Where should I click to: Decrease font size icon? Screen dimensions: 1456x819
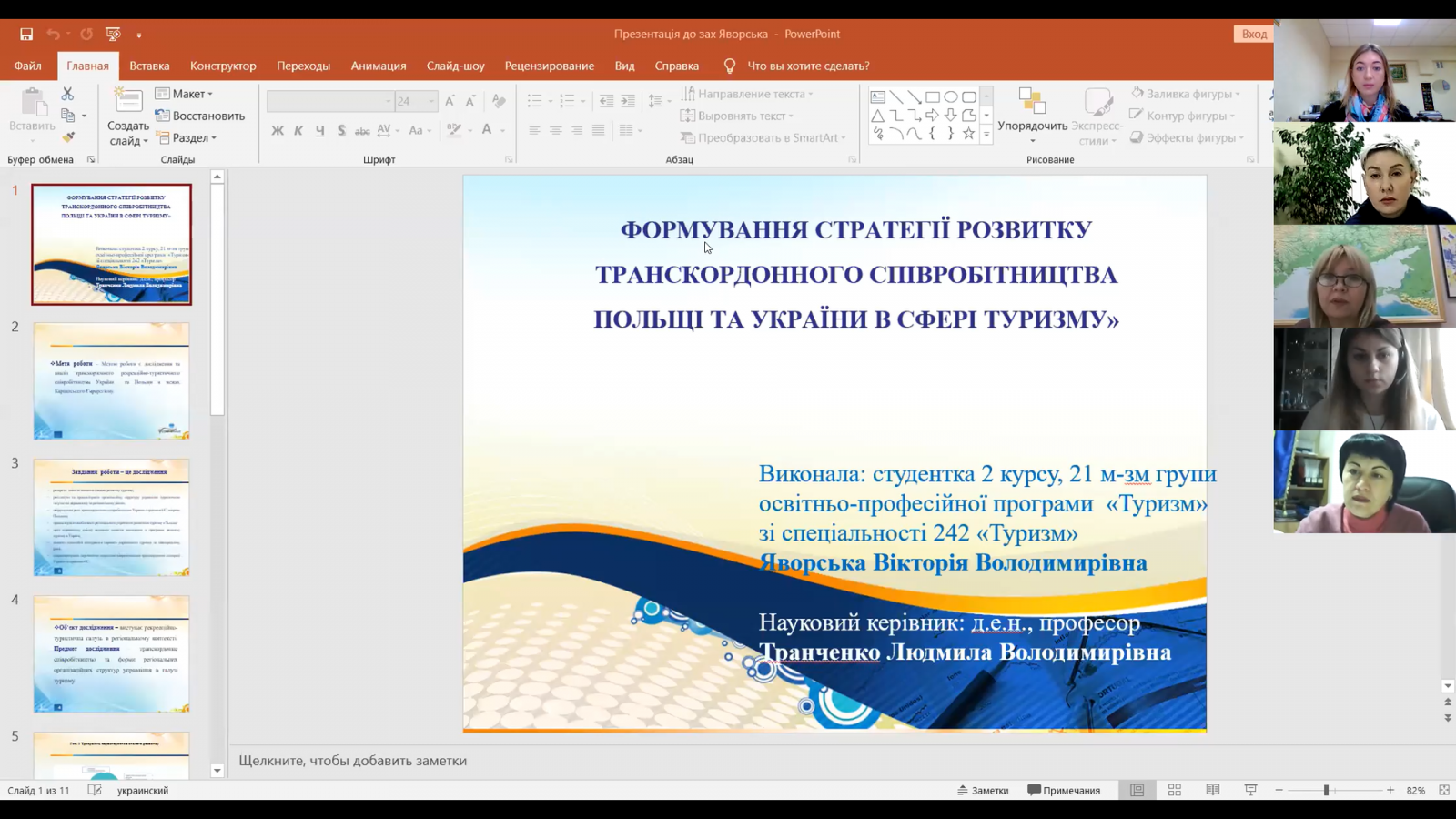[470, 101]
